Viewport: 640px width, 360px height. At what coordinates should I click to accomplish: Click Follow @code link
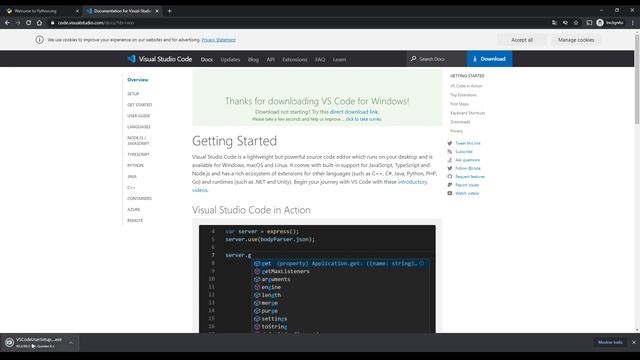[x=468, y=168]
